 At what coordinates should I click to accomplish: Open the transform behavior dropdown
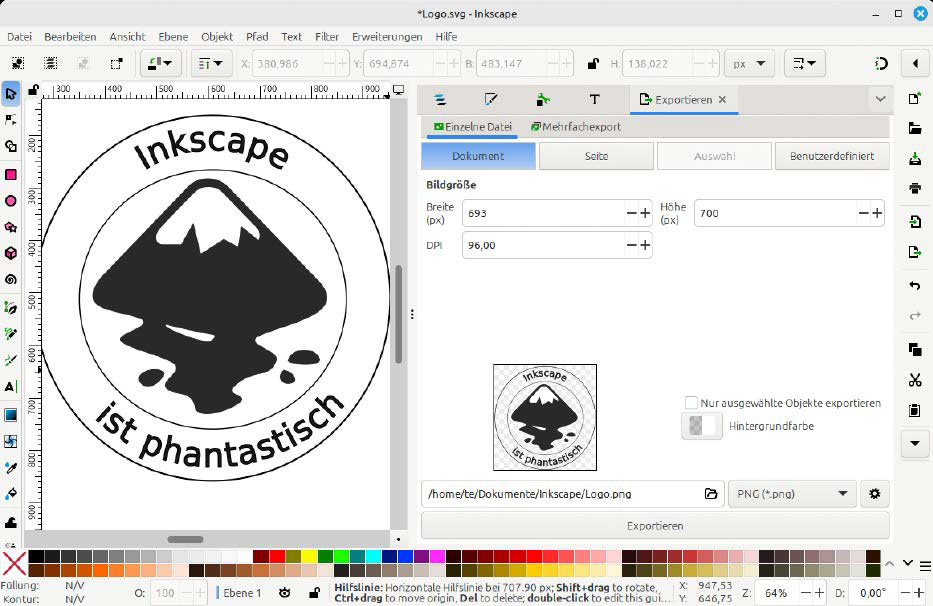804,64
